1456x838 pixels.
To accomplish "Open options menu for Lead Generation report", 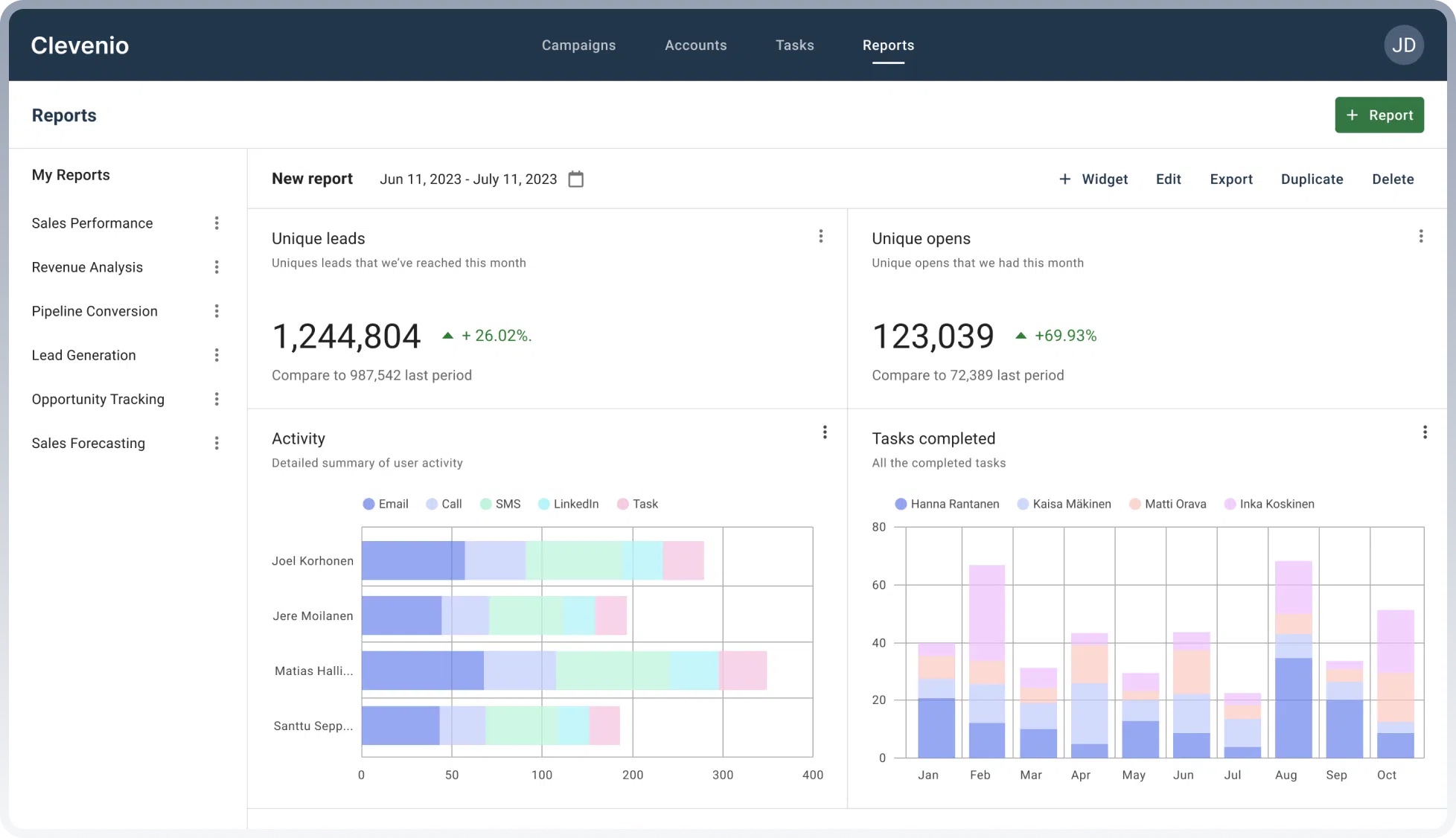I will click(217, 355).
